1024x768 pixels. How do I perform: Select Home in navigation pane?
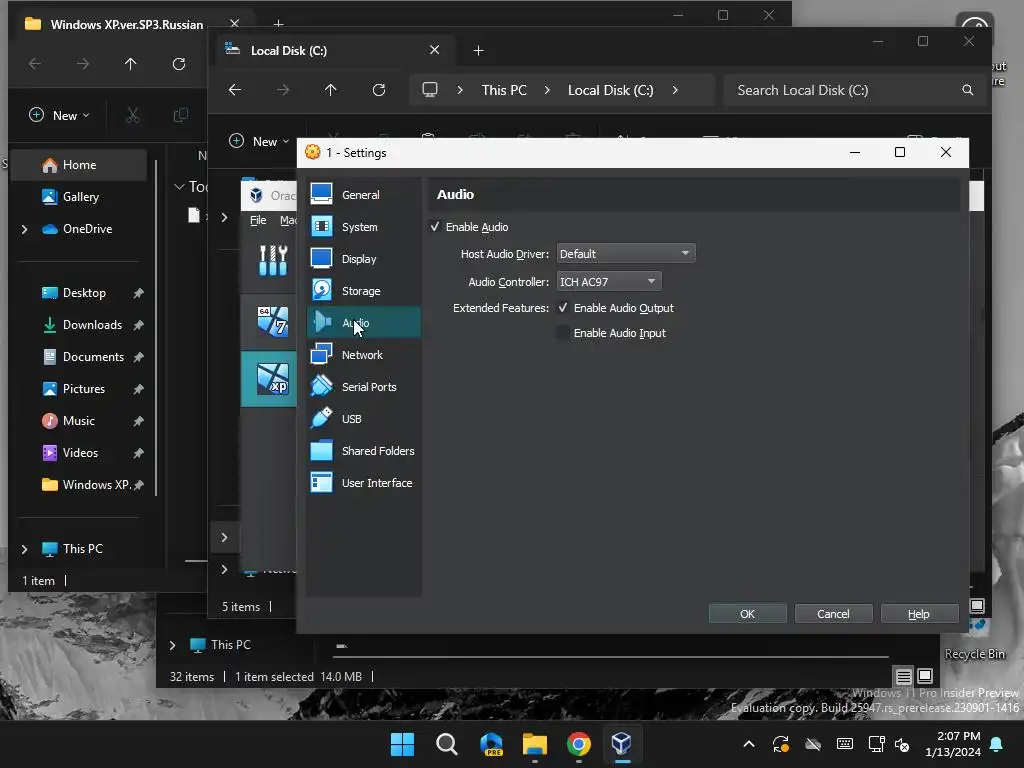point(80,165)
